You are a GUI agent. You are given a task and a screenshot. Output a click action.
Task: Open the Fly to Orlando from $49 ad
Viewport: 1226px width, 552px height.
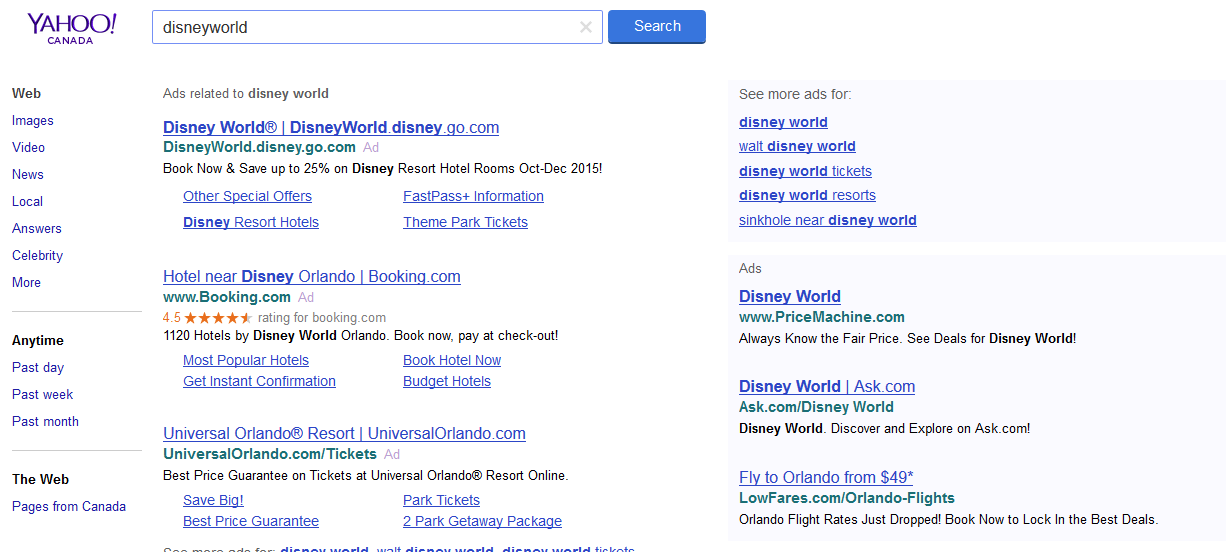tap(826, 478)
